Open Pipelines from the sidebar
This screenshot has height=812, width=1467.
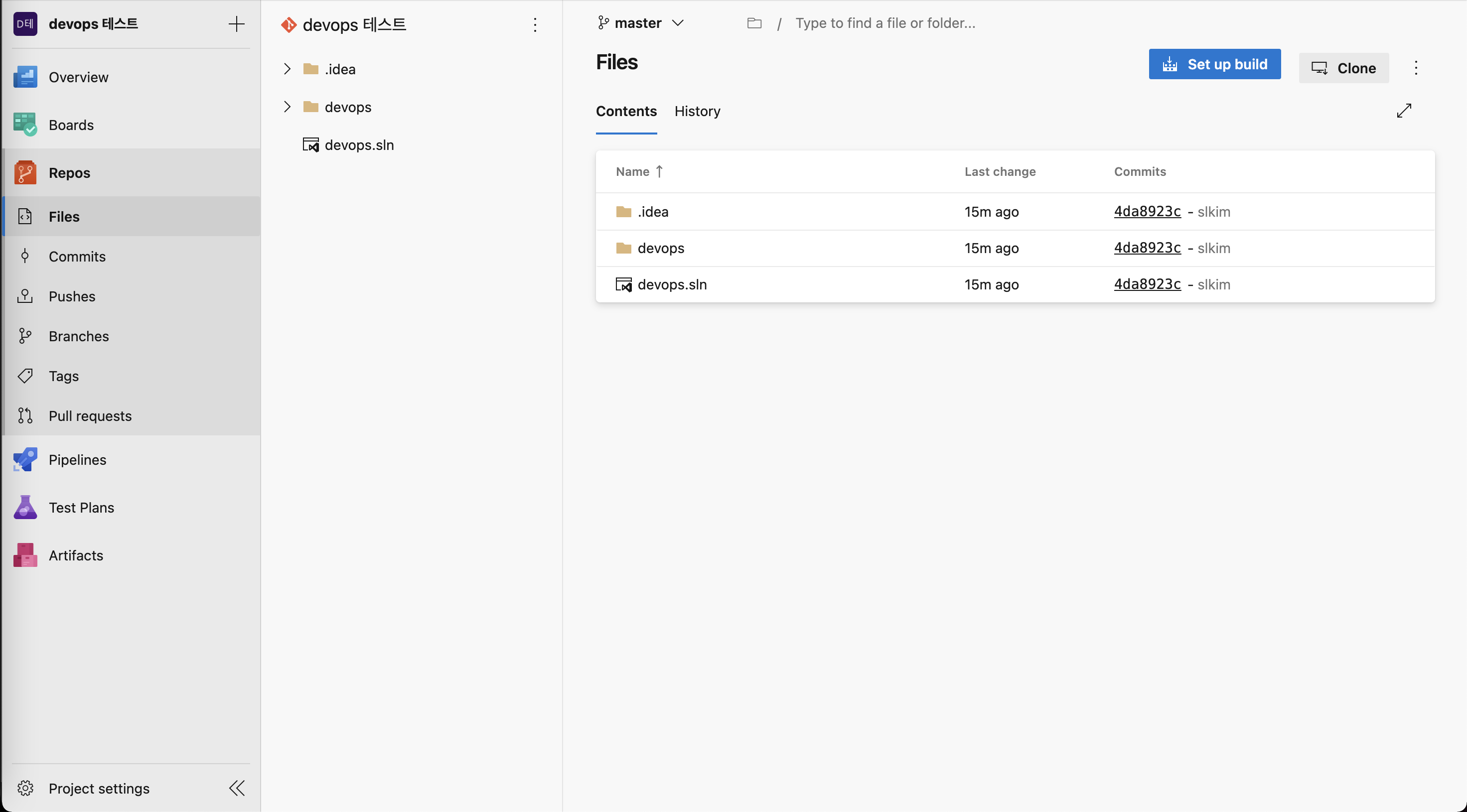[77, 459]
